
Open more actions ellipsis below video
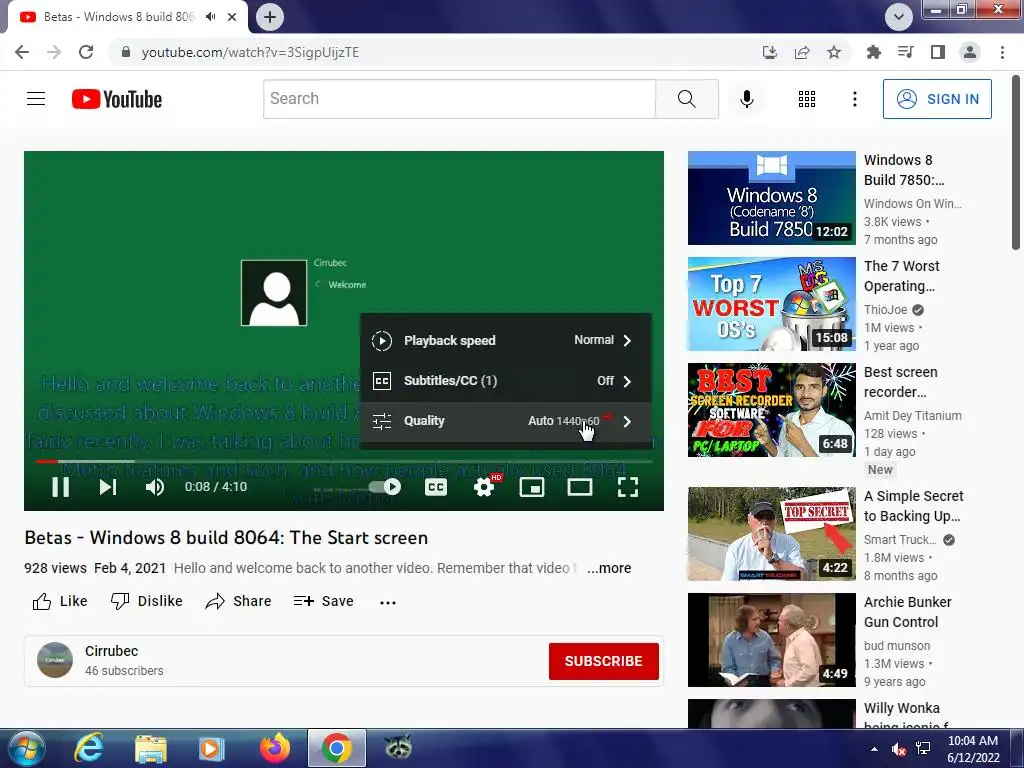[x=388, y=602]
